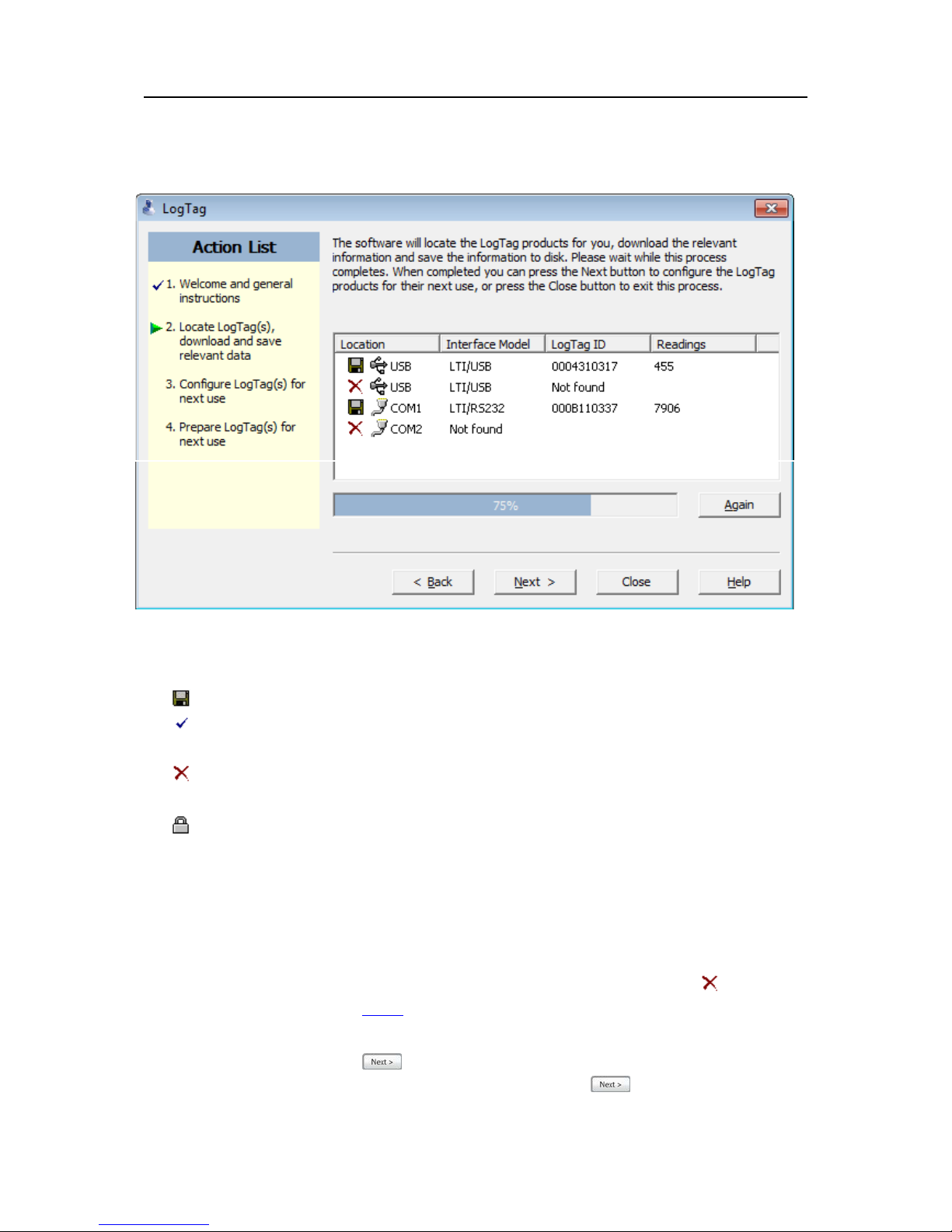Select step 4 Prepare LogTag(s) for next use
This screenshot has height=1232, width=952.
coord(231,434)
